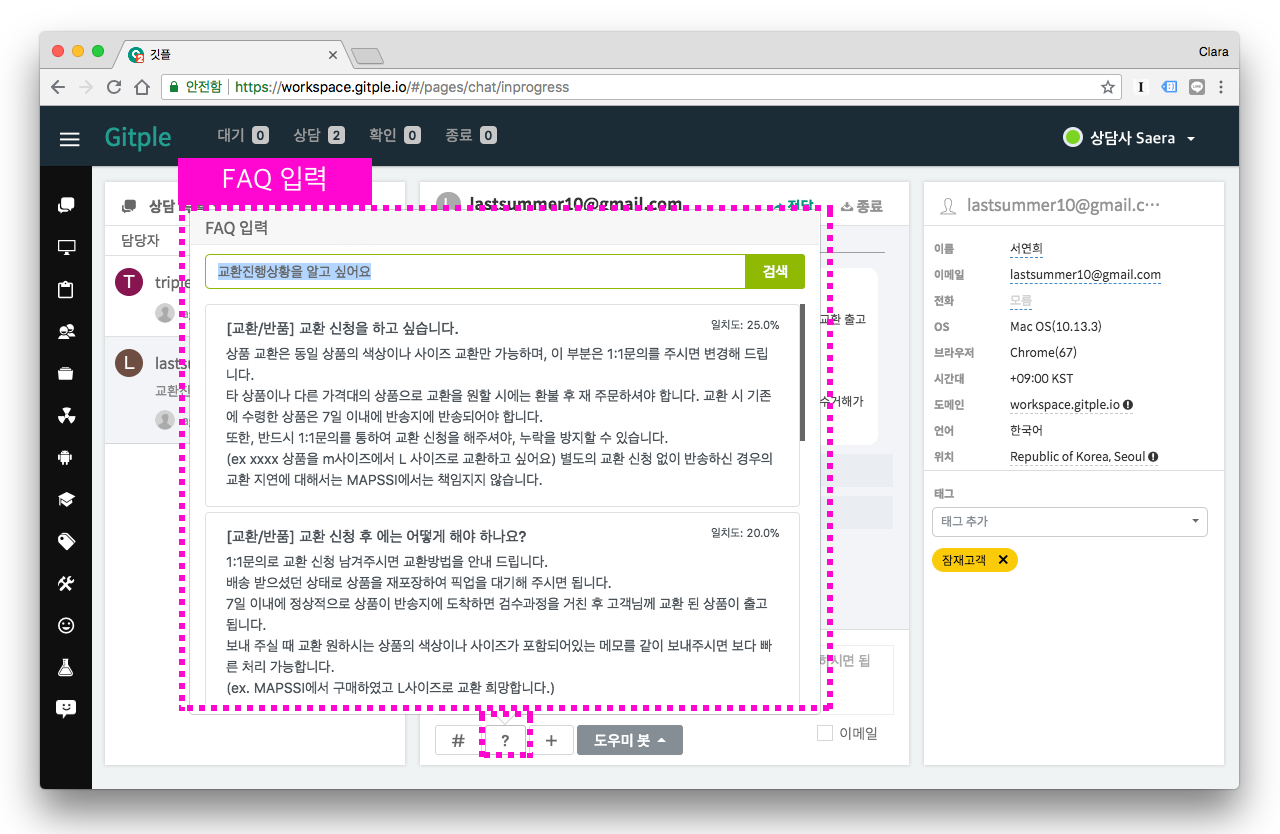Click the question mark FAQ button
The height and width of the screenshot is (834, 1280).
pyautogui.click(x=505, y=740)
